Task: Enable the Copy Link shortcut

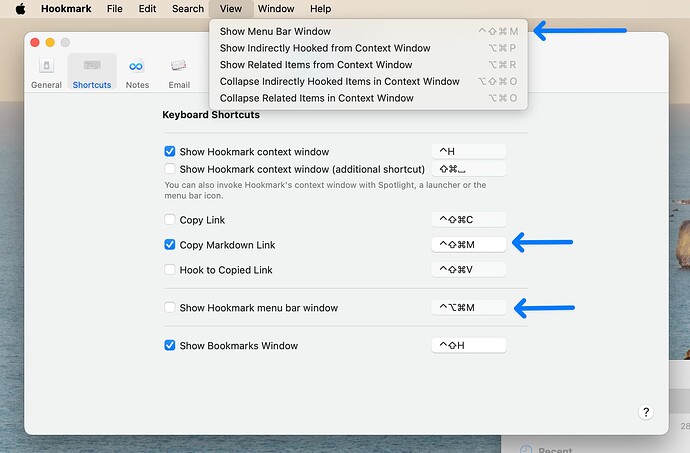Action: point(169,219)
